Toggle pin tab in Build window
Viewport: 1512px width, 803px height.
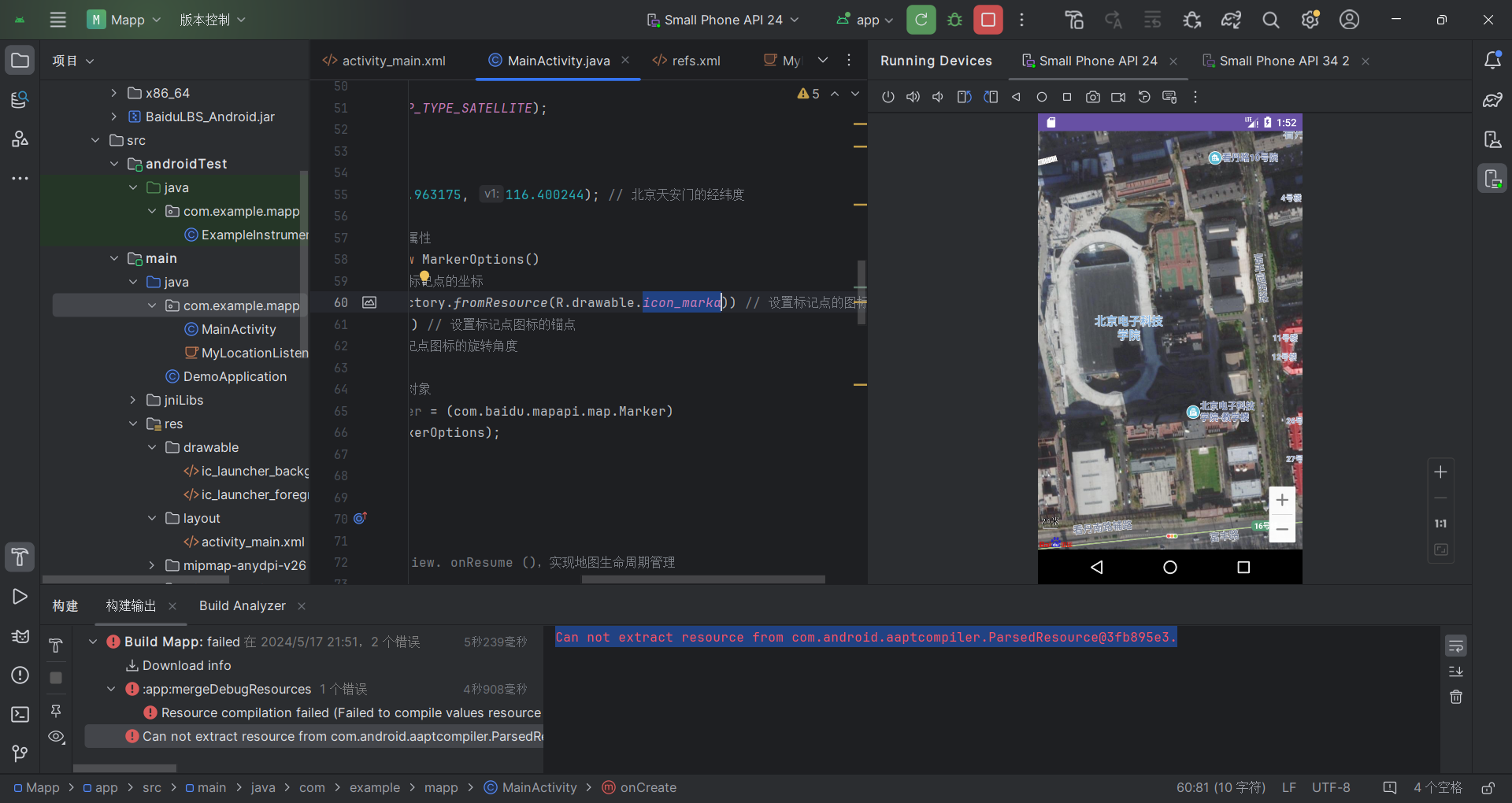[56, 711]
